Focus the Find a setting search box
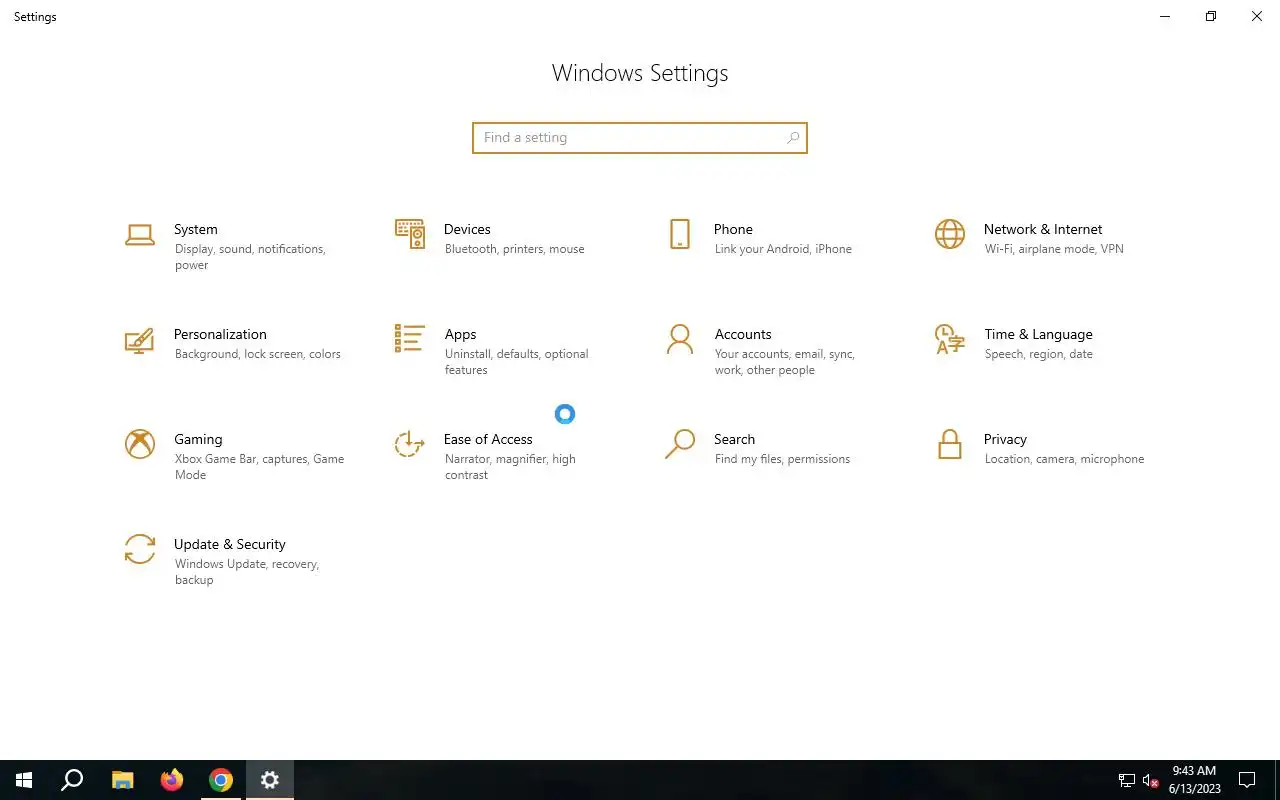The height and width of the screenshot is (800, 1280). click(x=640, y=138)
